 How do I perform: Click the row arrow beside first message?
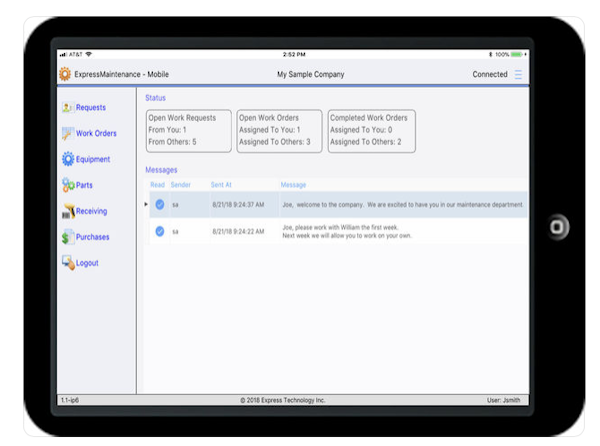[x=146, y=204]
